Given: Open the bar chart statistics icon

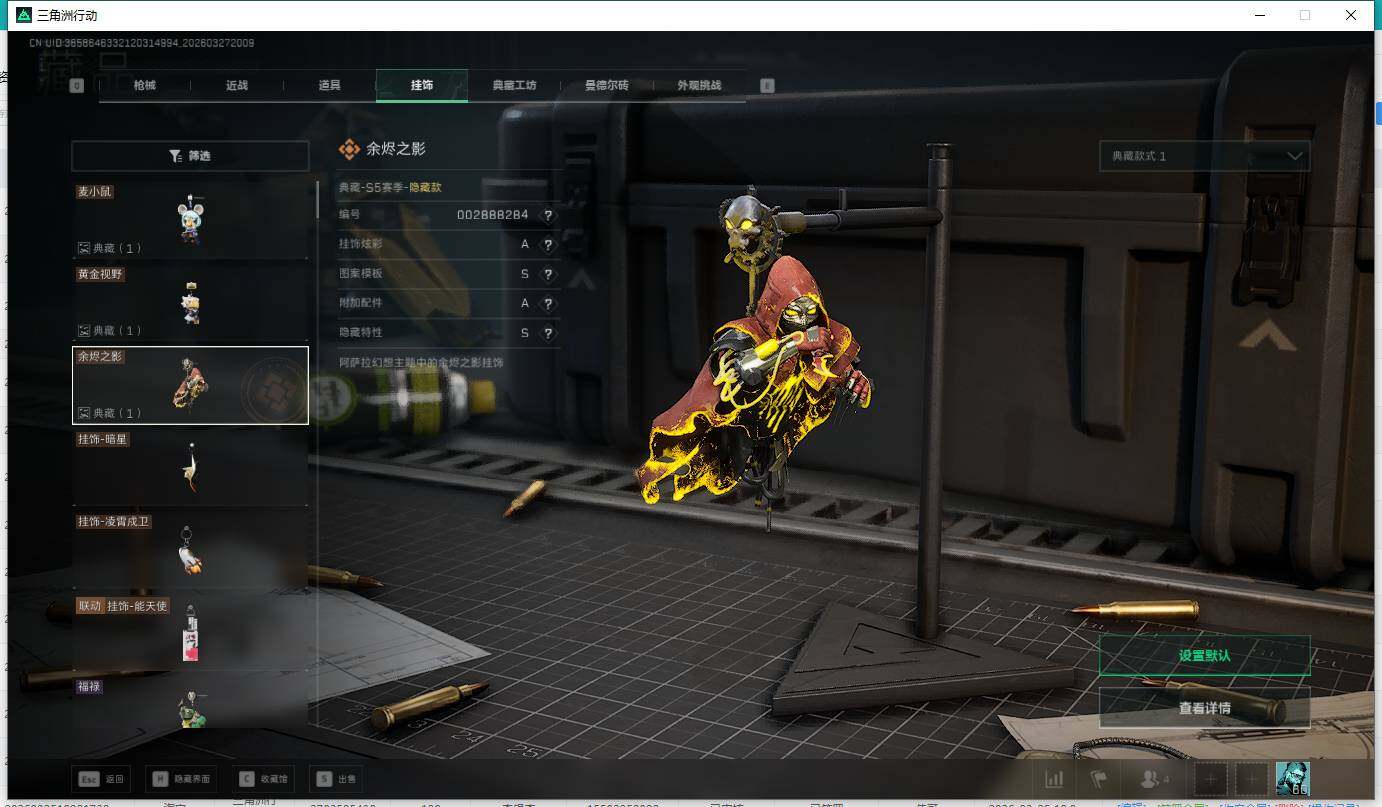Looking at the screenshot, I should 1054,779.
